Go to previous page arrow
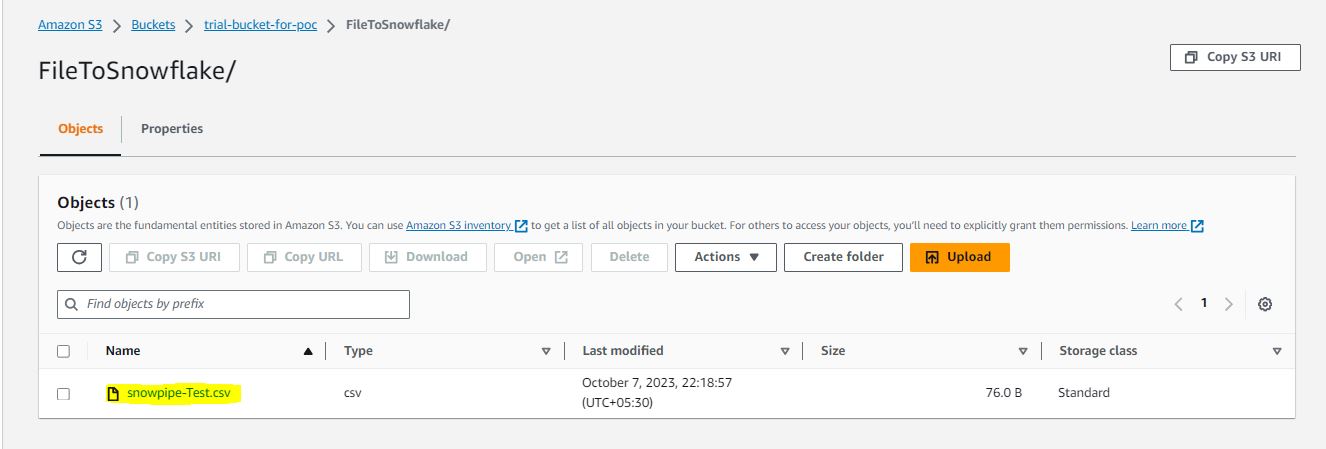The width and height of the screenshot is (1326, 449). [1180, 304]
